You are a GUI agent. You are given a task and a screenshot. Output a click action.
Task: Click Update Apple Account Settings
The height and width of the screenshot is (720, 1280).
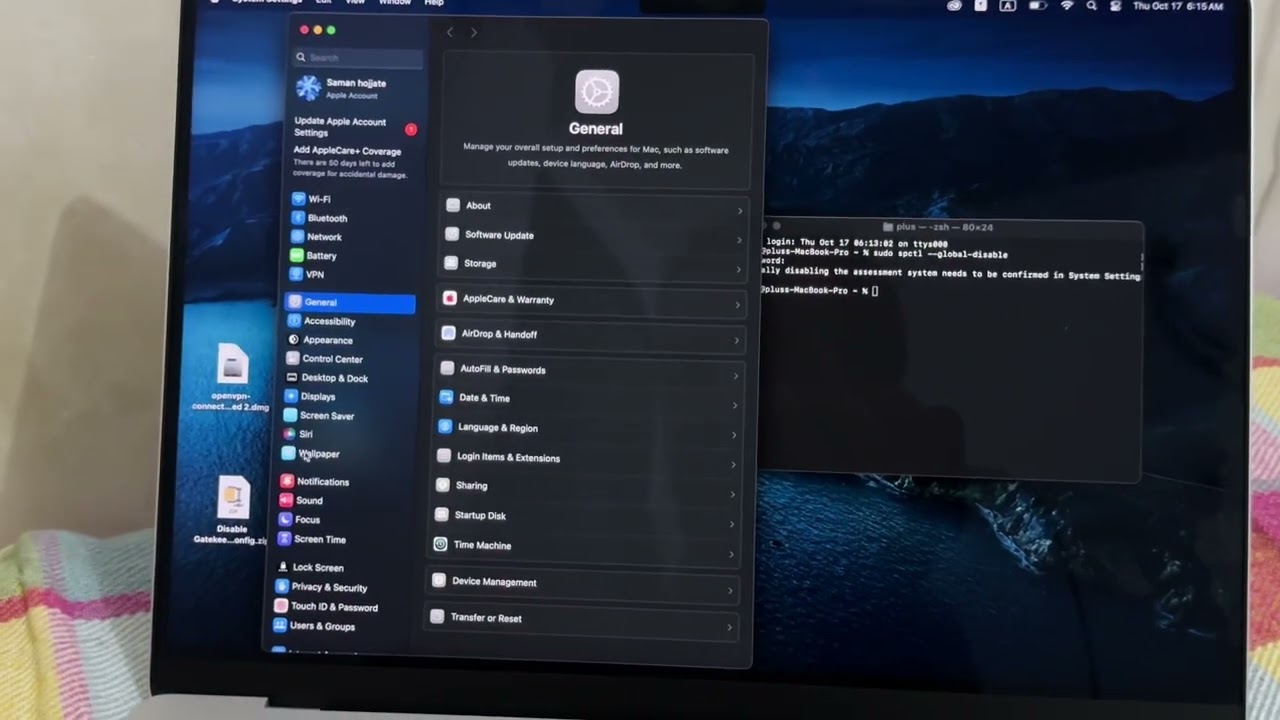pyautogui.click(x=354, y=127)
